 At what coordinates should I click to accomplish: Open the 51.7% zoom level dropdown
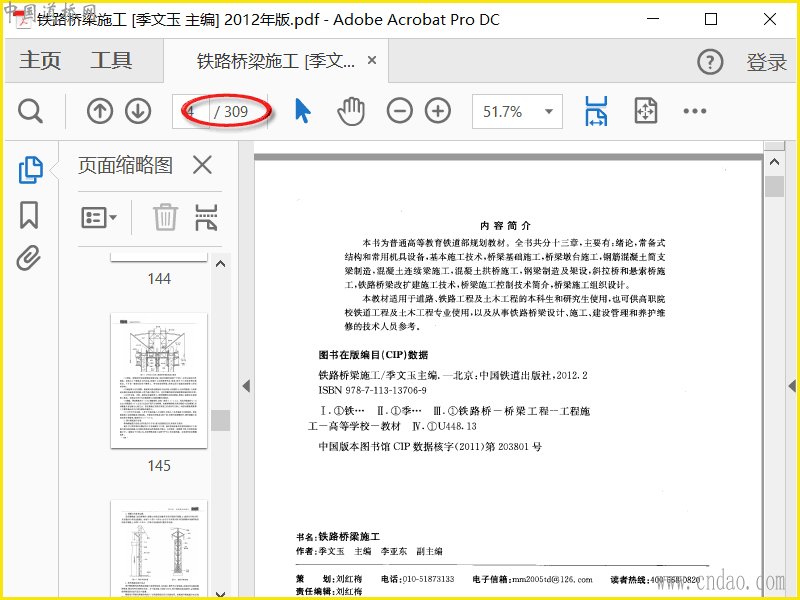(517, 111)
